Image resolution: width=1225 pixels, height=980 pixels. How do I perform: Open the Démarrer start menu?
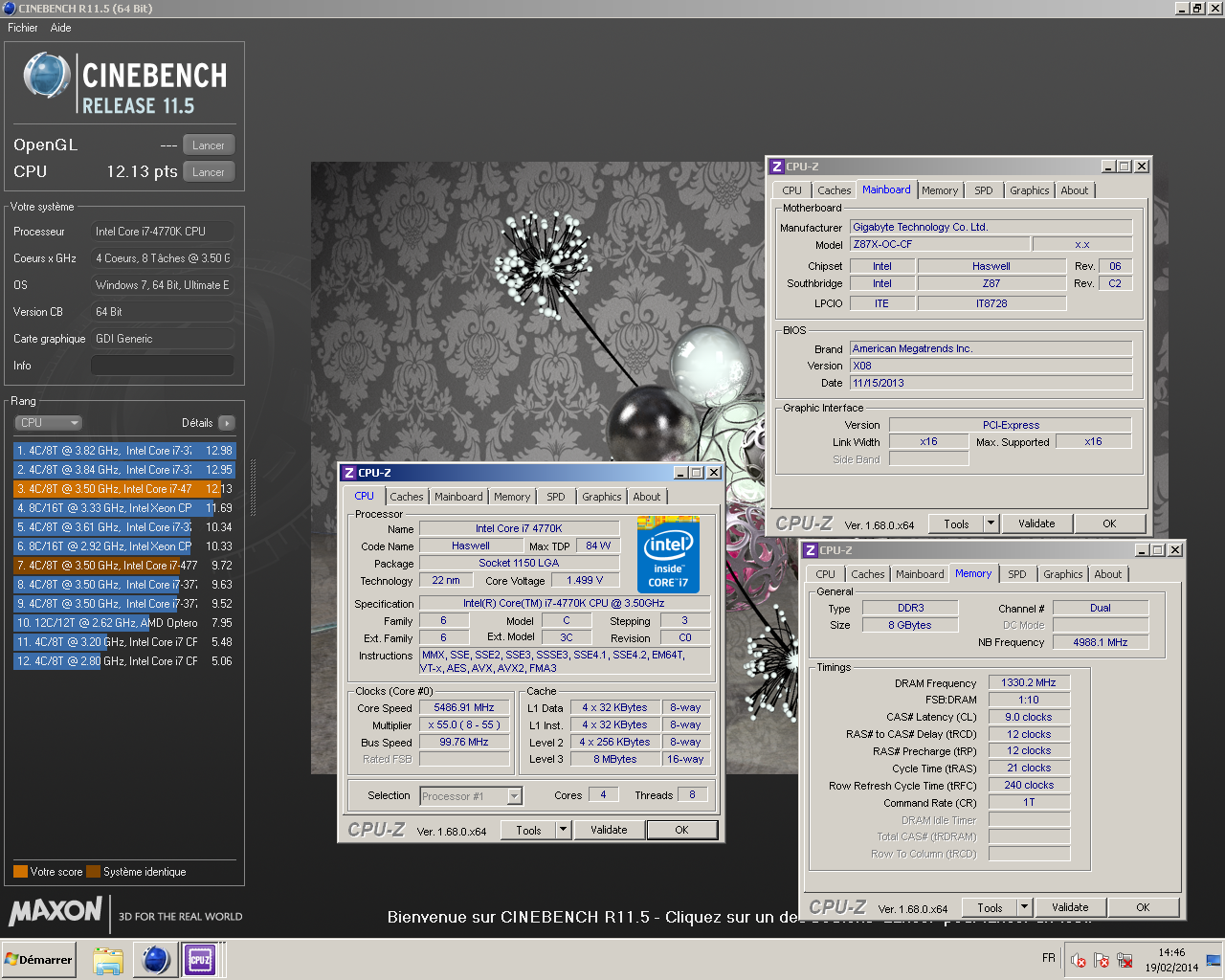click(x=39, y=960)
